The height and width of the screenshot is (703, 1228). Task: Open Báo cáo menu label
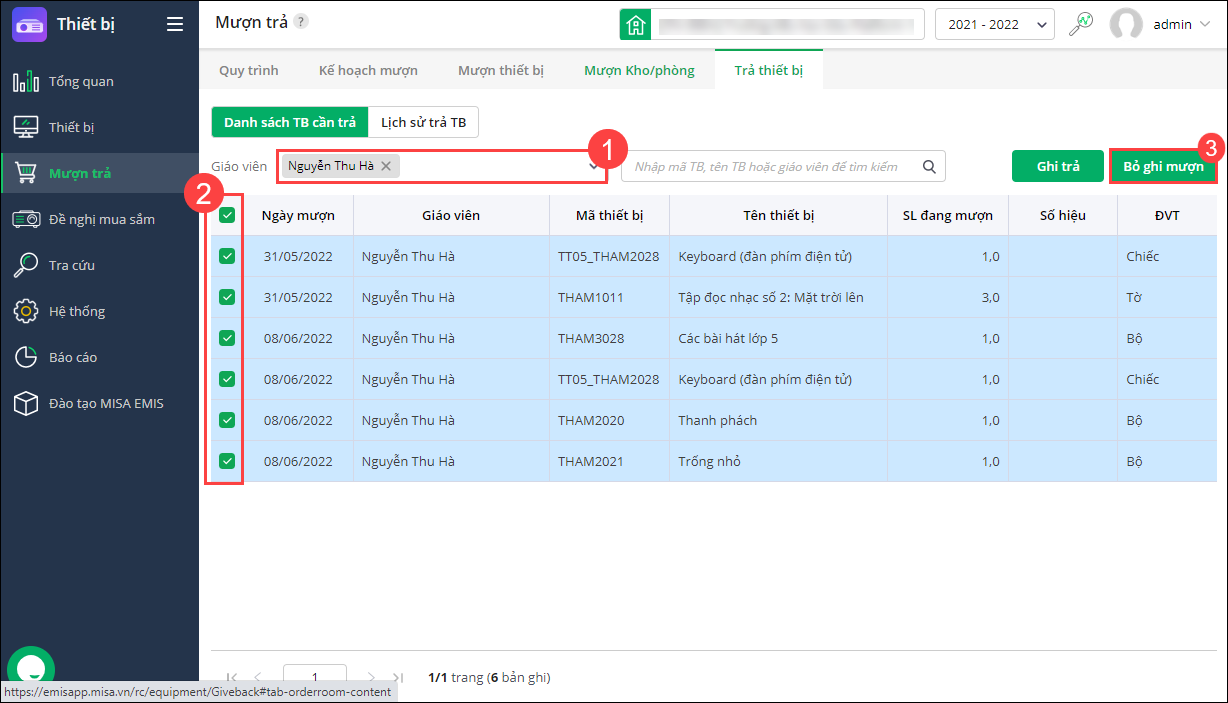click(73, 357)
